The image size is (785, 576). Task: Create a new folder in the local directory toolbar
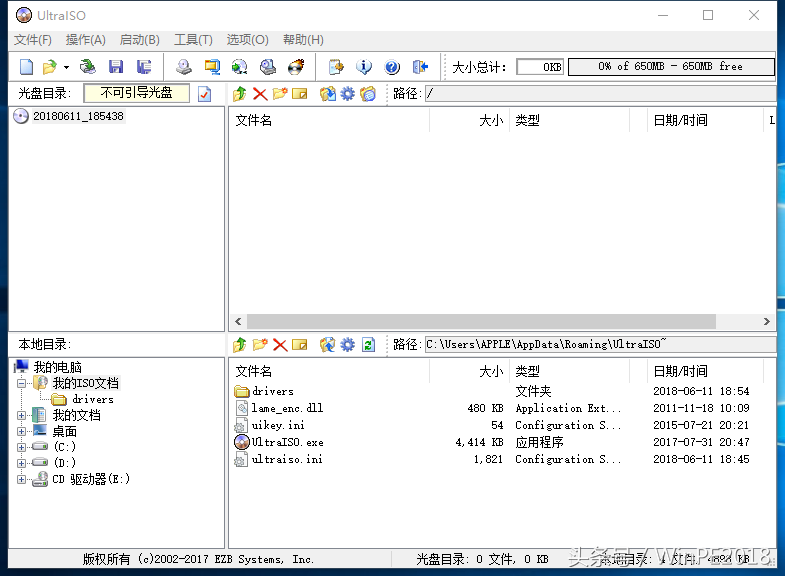pyautogui.click(x=260, y=344)
